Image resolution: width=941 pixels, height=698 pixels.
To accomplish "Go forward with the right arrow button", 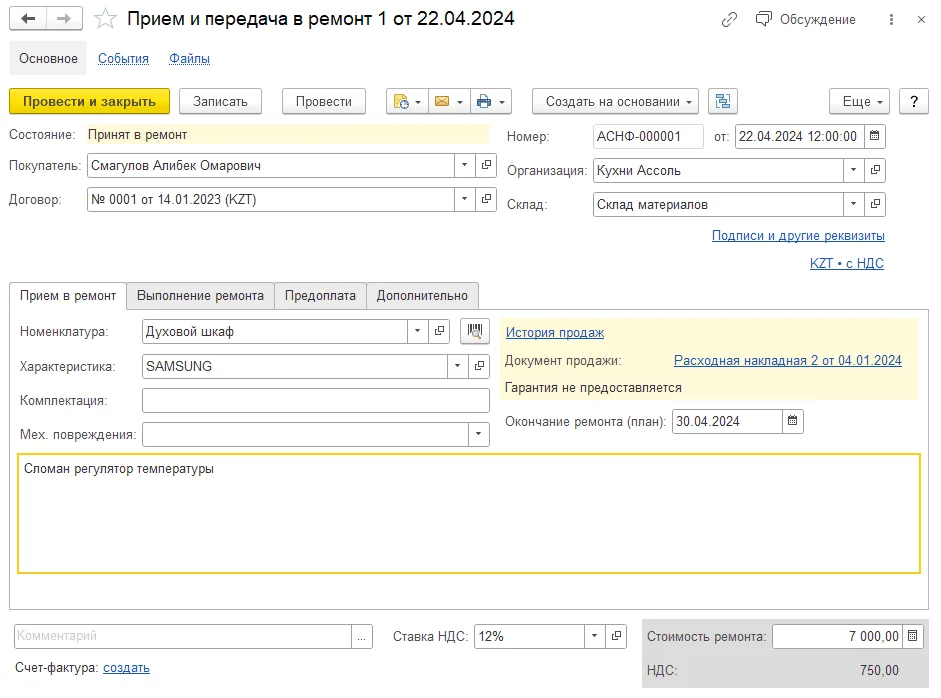I will click(x=64, y=19).
